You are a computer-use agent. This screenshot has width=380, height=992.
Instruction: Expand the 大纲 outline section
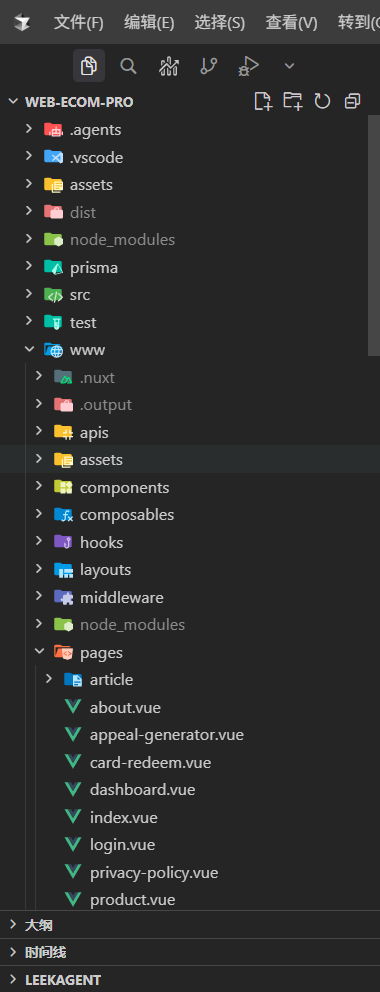[190, 925]
